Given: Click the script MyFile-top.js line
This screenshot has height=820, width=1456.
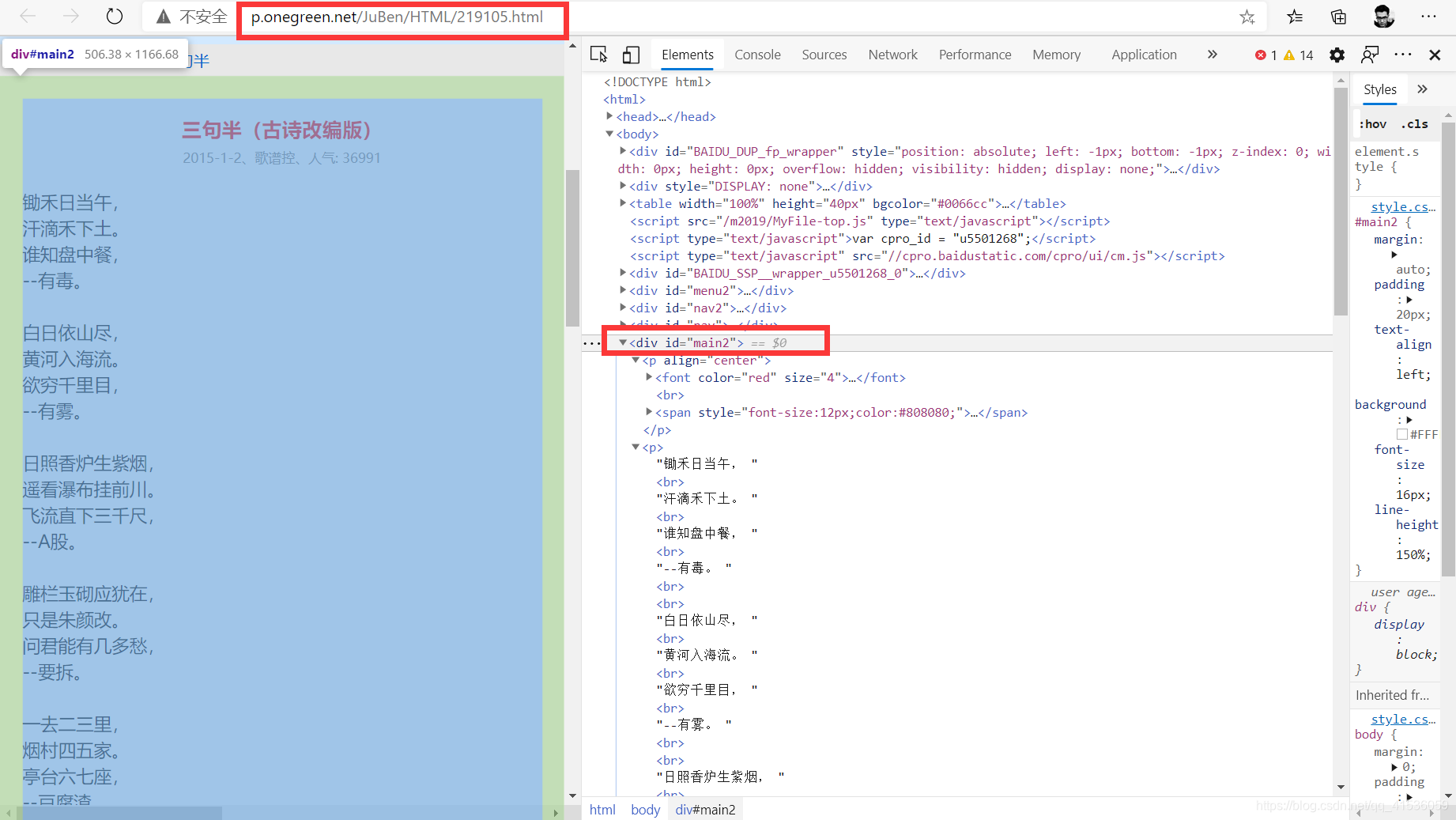Looking at the screenshot, I should coord(869,221).
